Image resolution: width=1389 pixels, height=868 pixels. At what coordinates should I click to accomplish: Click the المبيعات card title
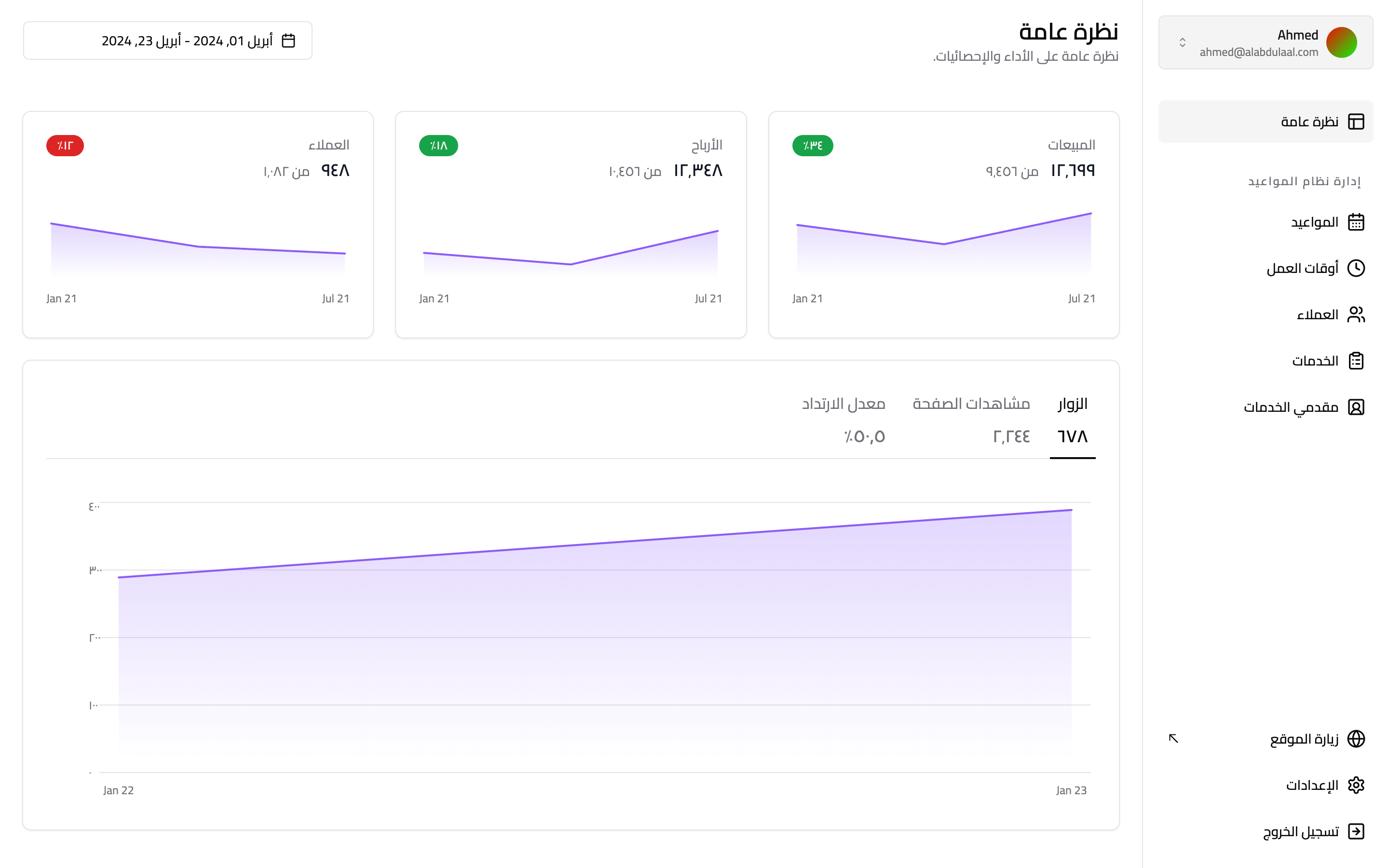1072,145
